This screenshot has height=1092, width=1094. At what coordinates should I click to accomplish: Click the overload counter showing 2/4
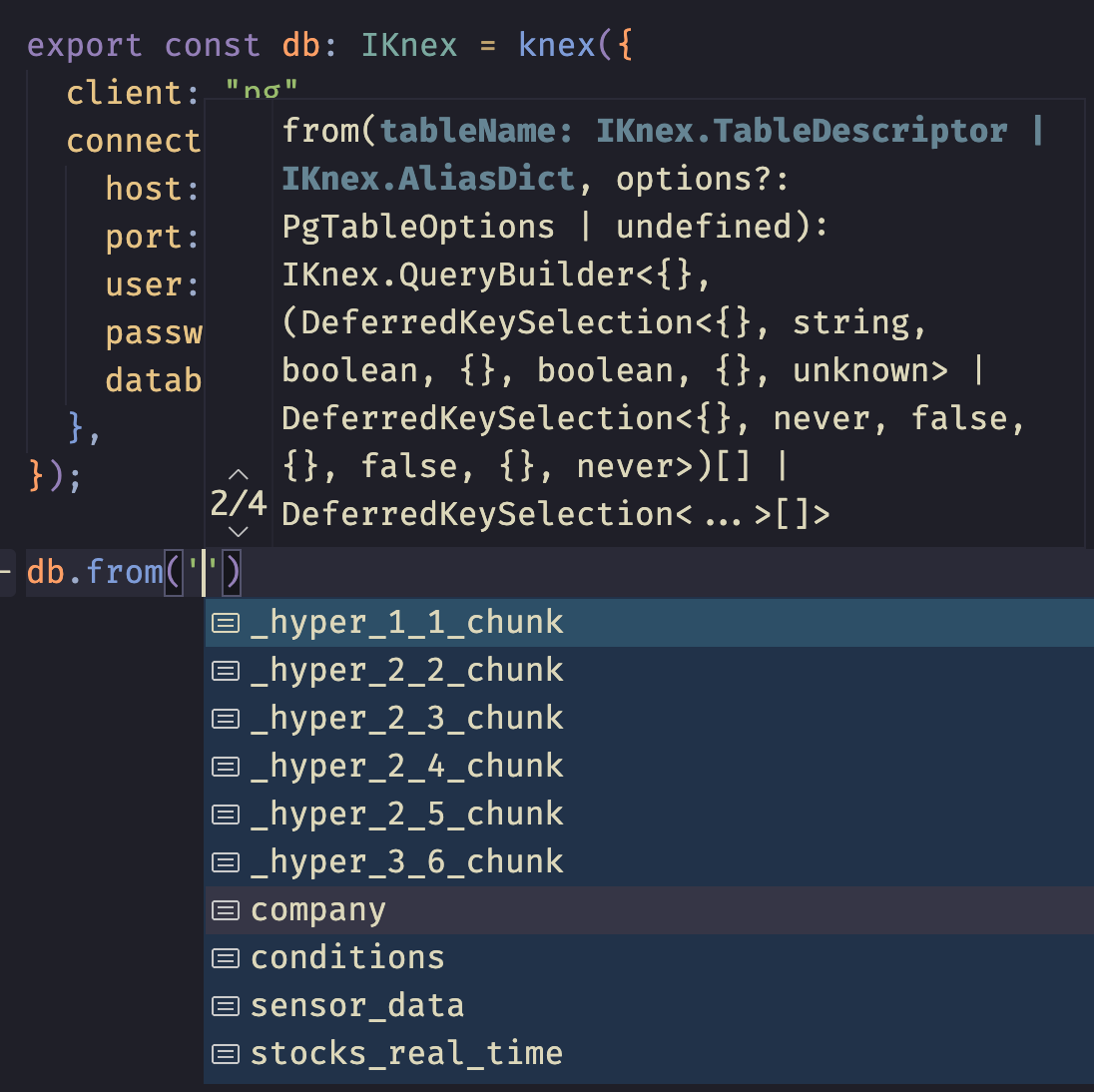238,502
